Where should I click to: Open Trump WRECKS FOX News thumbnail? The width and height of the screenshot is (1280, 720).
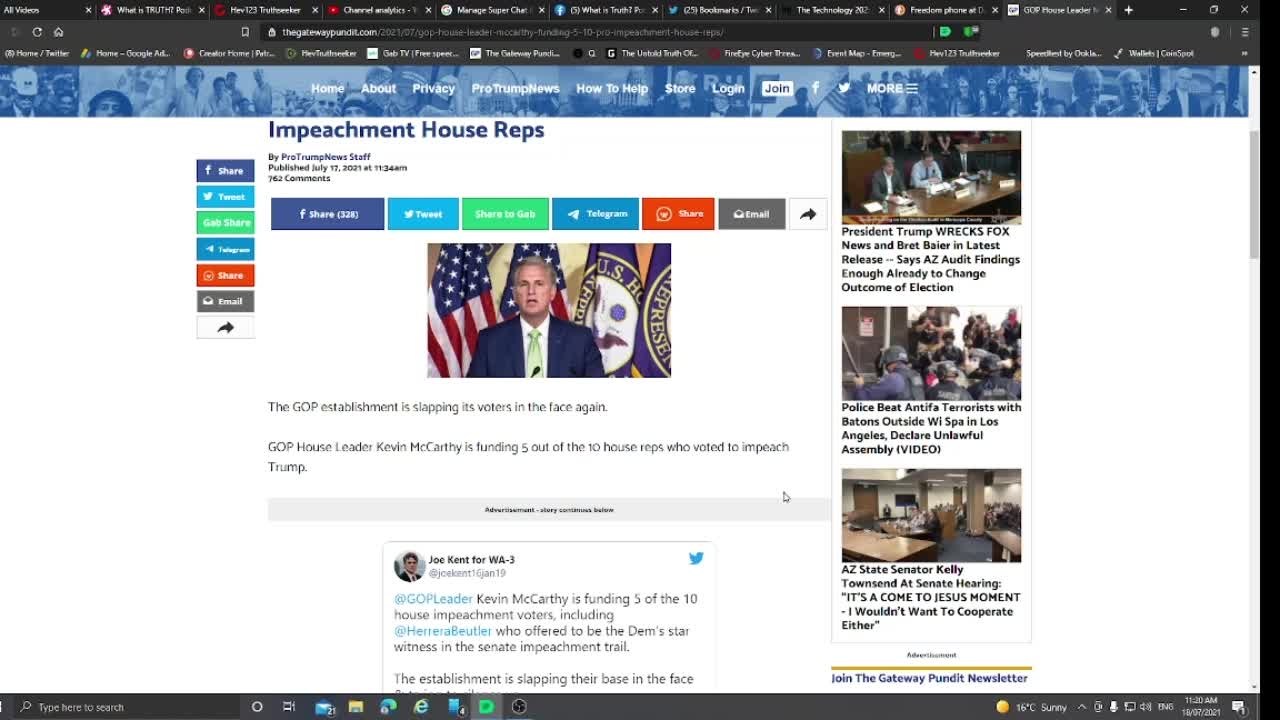931,177
